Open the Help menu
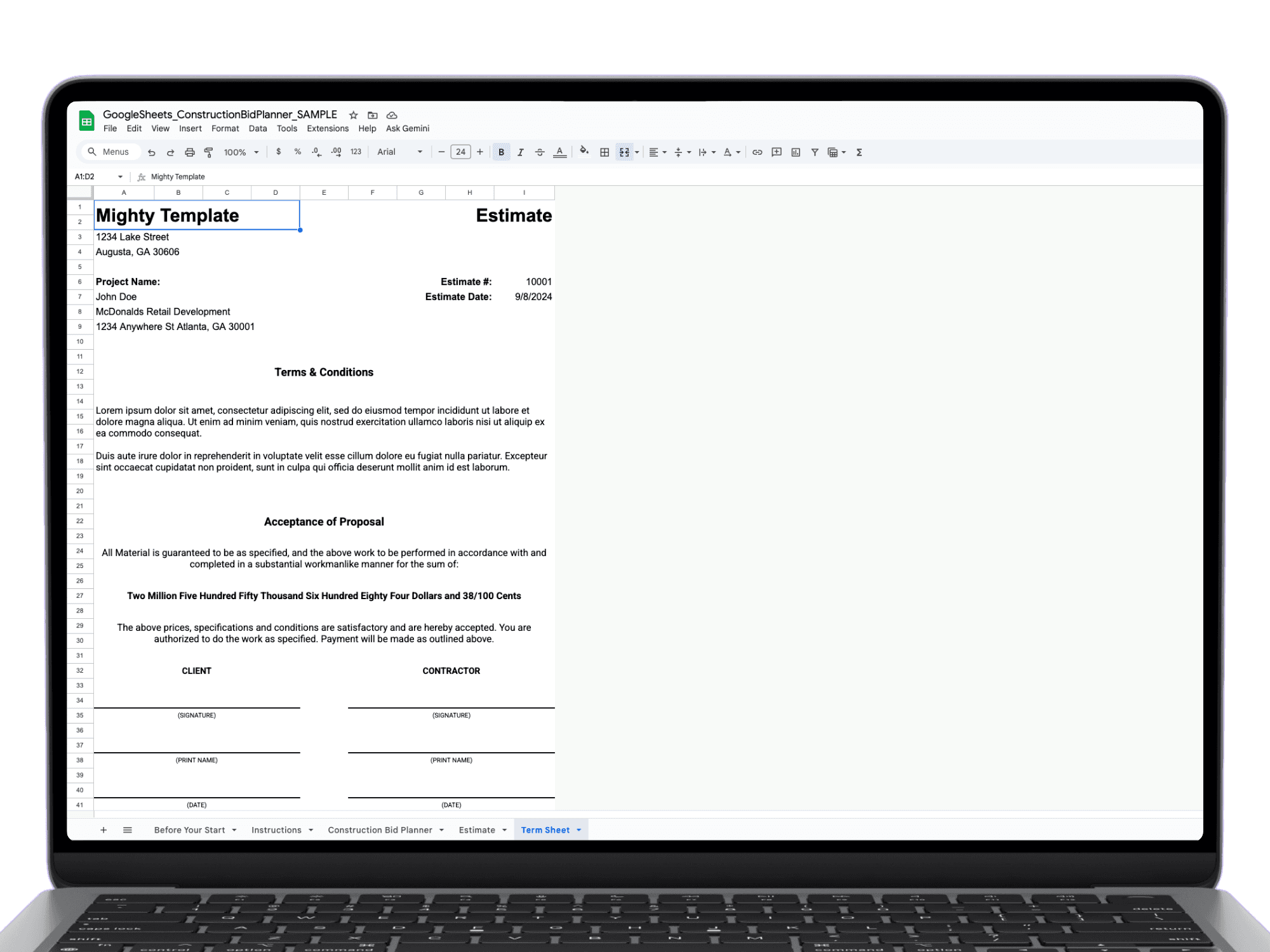Image resolution: width=1270 pixels, height=952 pixels. click(367, 129)
